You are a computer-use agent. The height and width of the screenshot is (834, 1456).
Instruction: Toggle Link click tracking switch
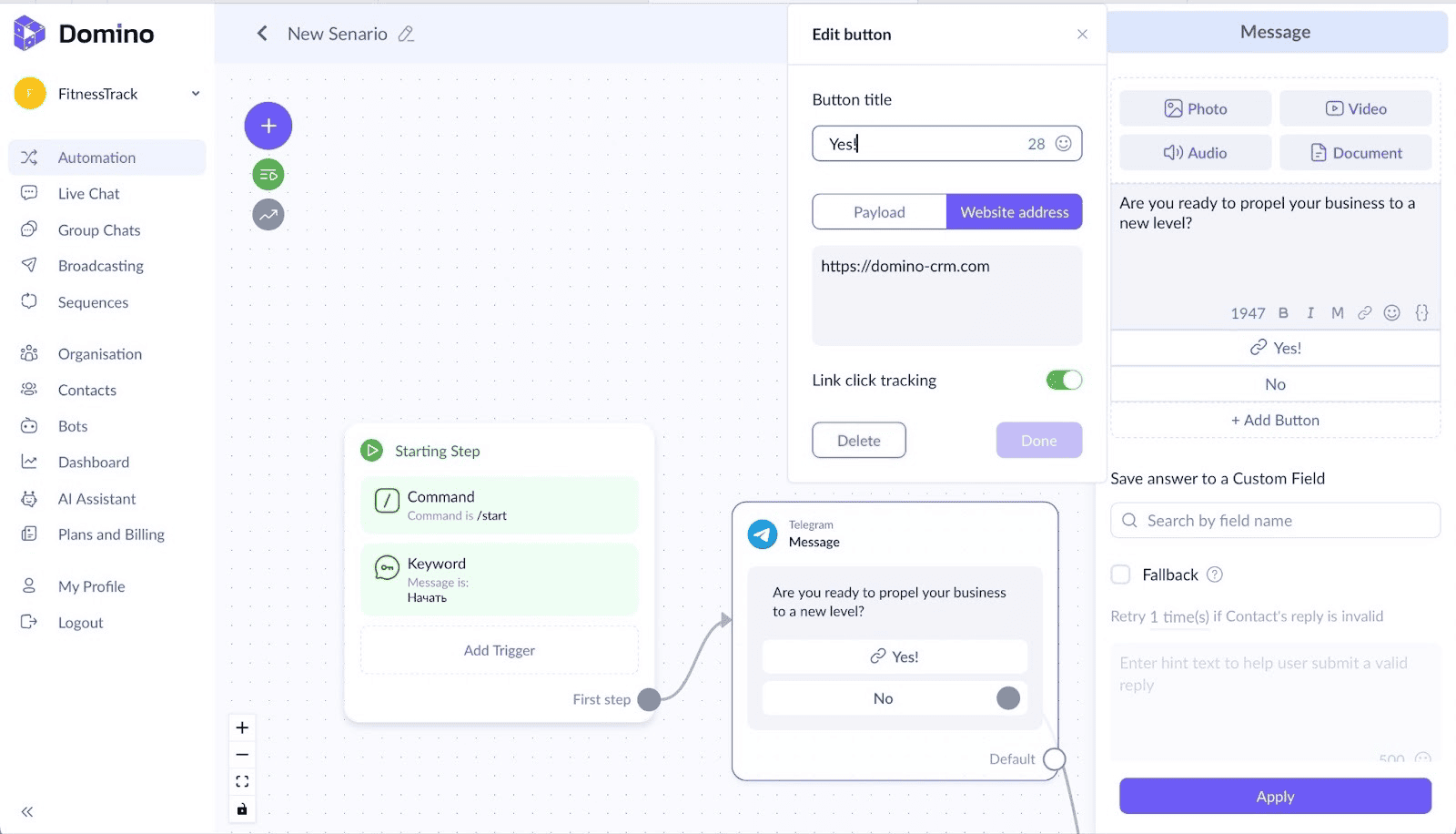click(1064, 380)
